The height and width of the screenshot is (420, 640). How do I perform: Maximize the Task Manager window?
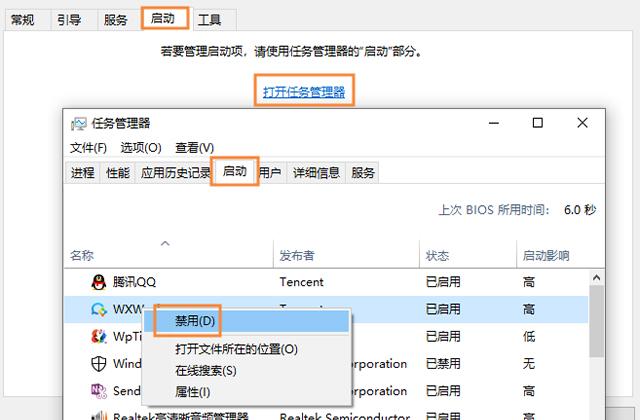click(x=538, y=123)
